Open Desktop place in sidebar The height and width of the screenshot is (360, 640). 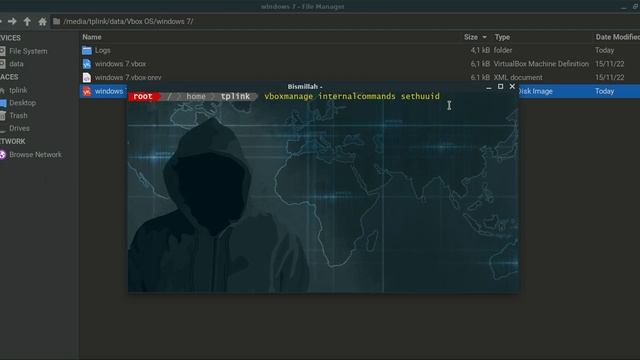coord(22,103)
